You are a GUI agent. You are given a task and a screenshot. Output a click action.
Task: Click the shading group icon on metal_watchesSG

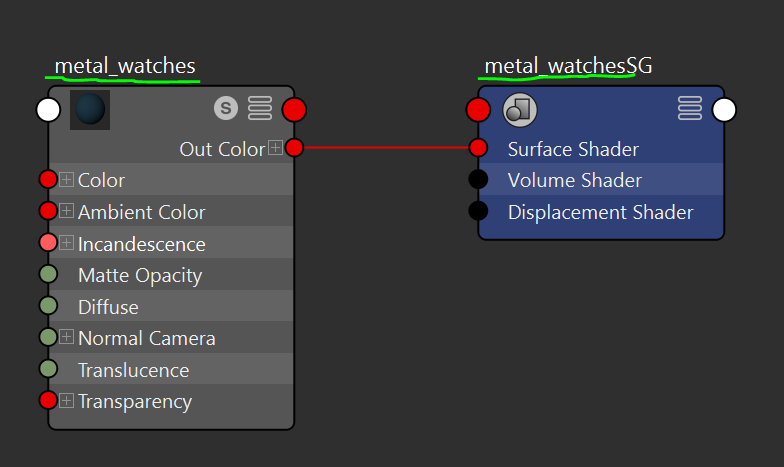(520, 109)
